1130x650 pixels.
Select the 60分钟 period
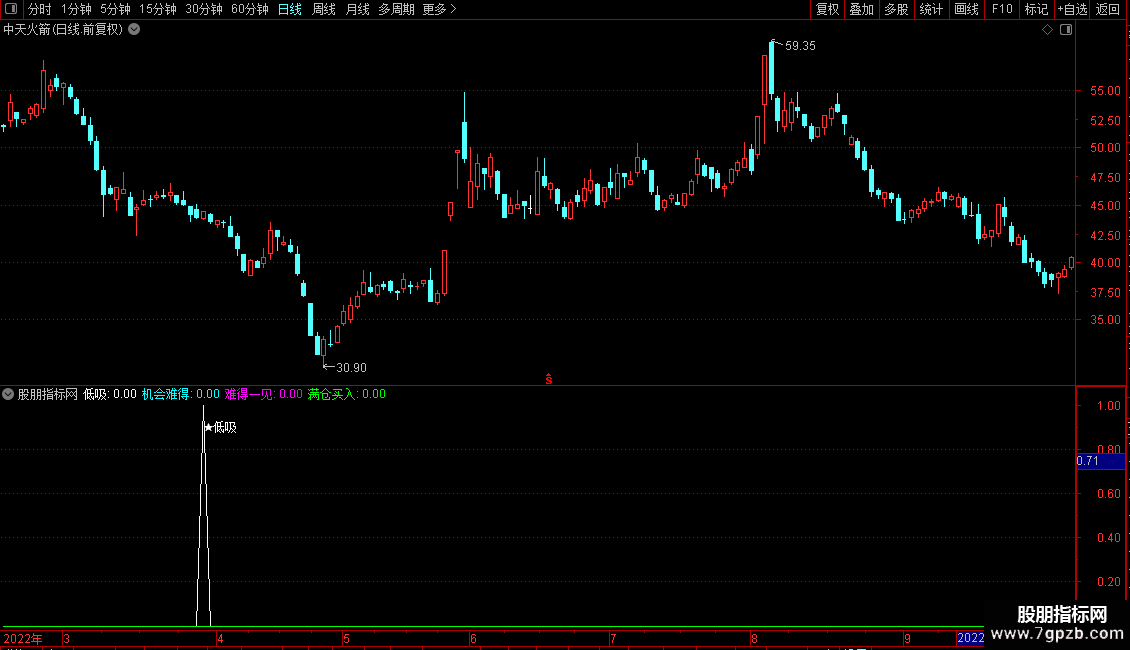[249, 9]
